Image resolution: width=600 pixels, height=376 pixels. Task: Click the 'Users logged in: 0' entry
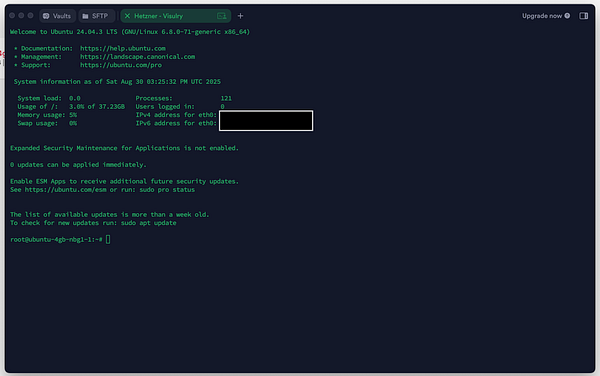click(x=180, y=107)
